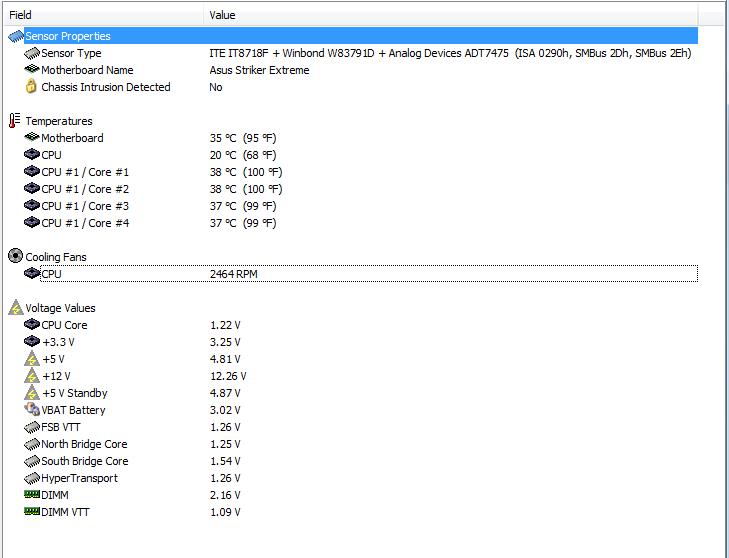Click the Cooling Fans fan icon
The image size is (729, 558).
15,256
